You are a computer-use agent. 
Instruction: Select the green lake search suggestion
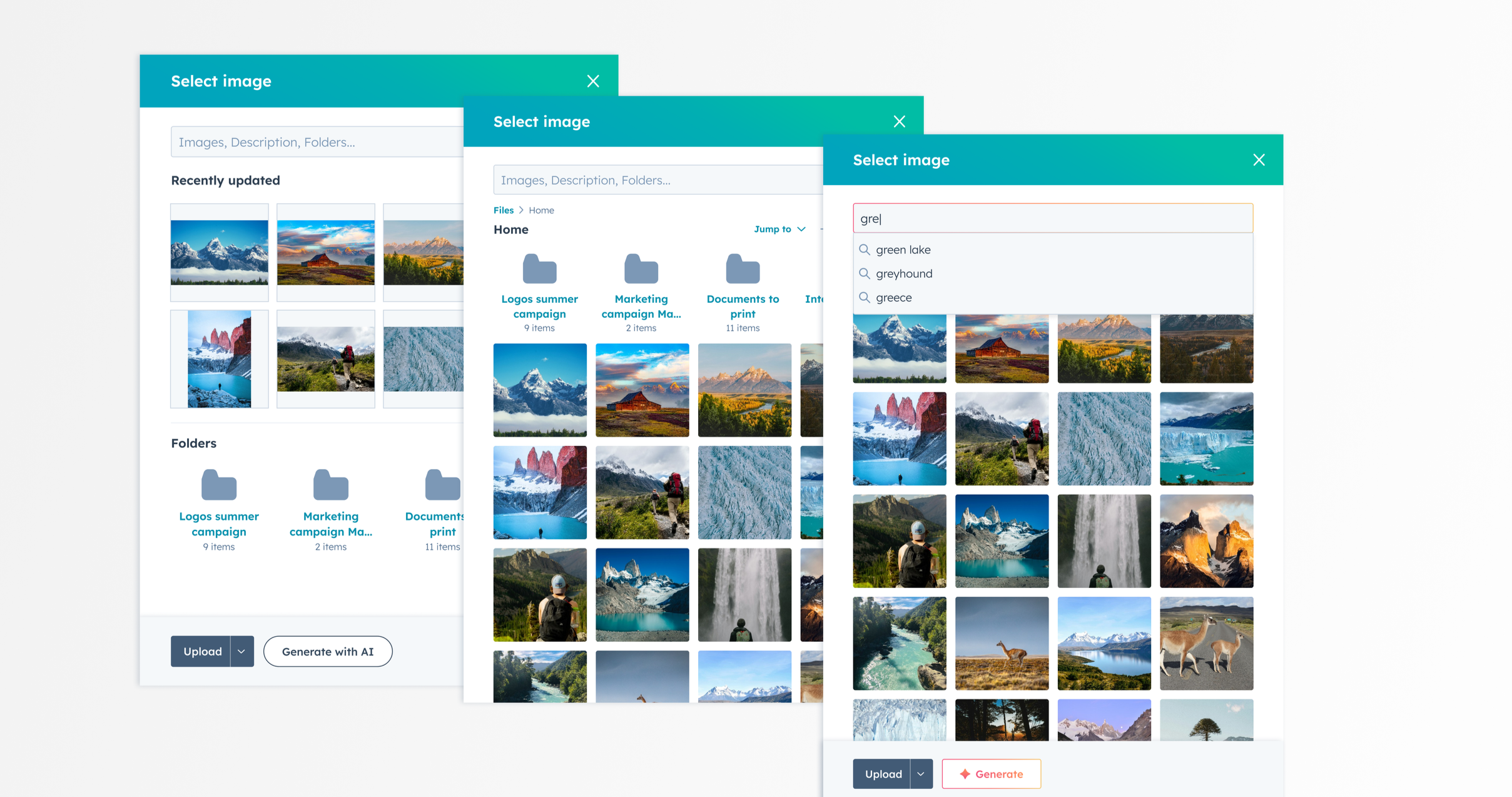click(x=903, y=250)
